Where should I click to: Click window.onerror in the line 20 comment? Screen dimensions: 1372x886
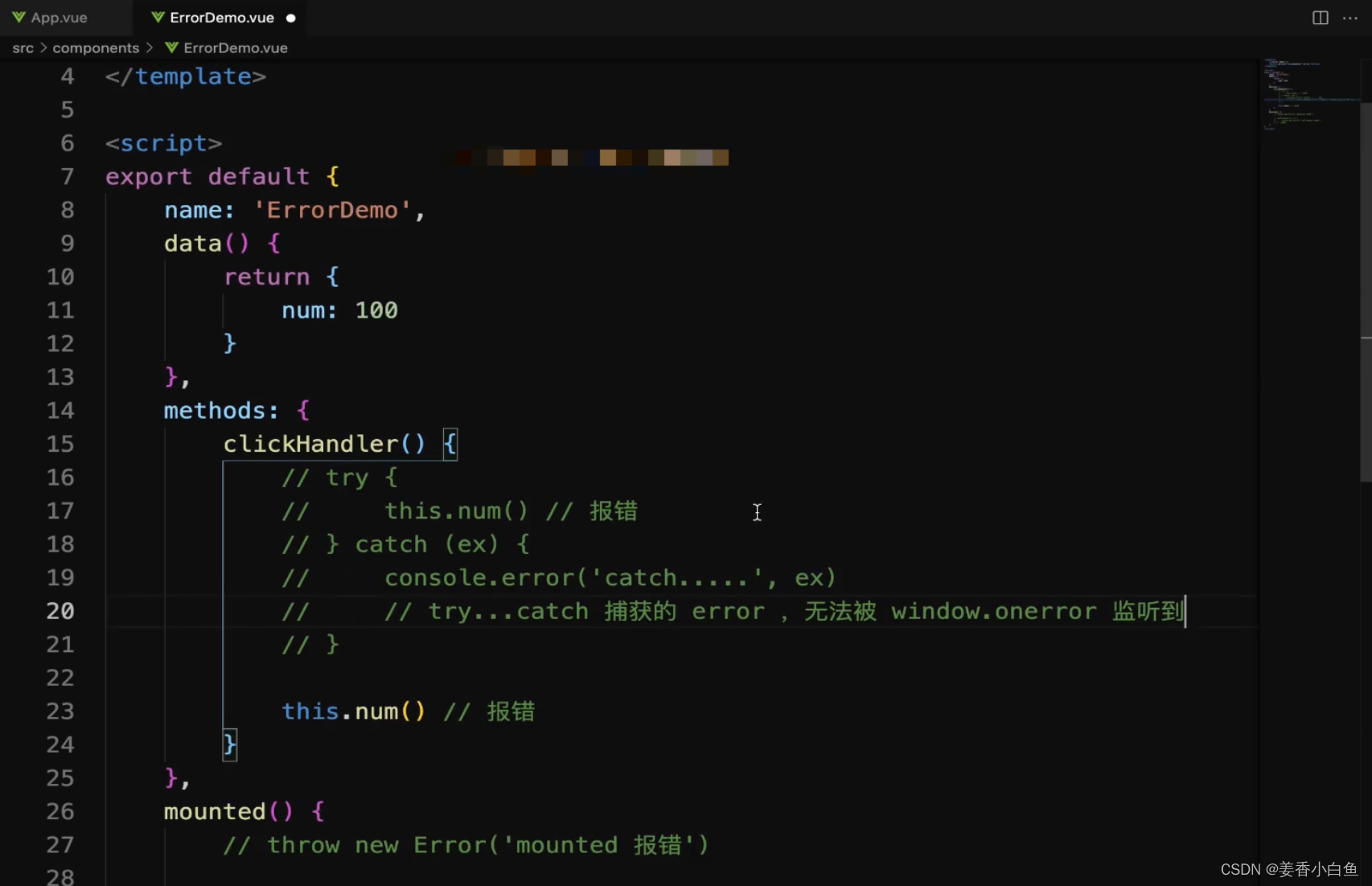pos(993,611)
